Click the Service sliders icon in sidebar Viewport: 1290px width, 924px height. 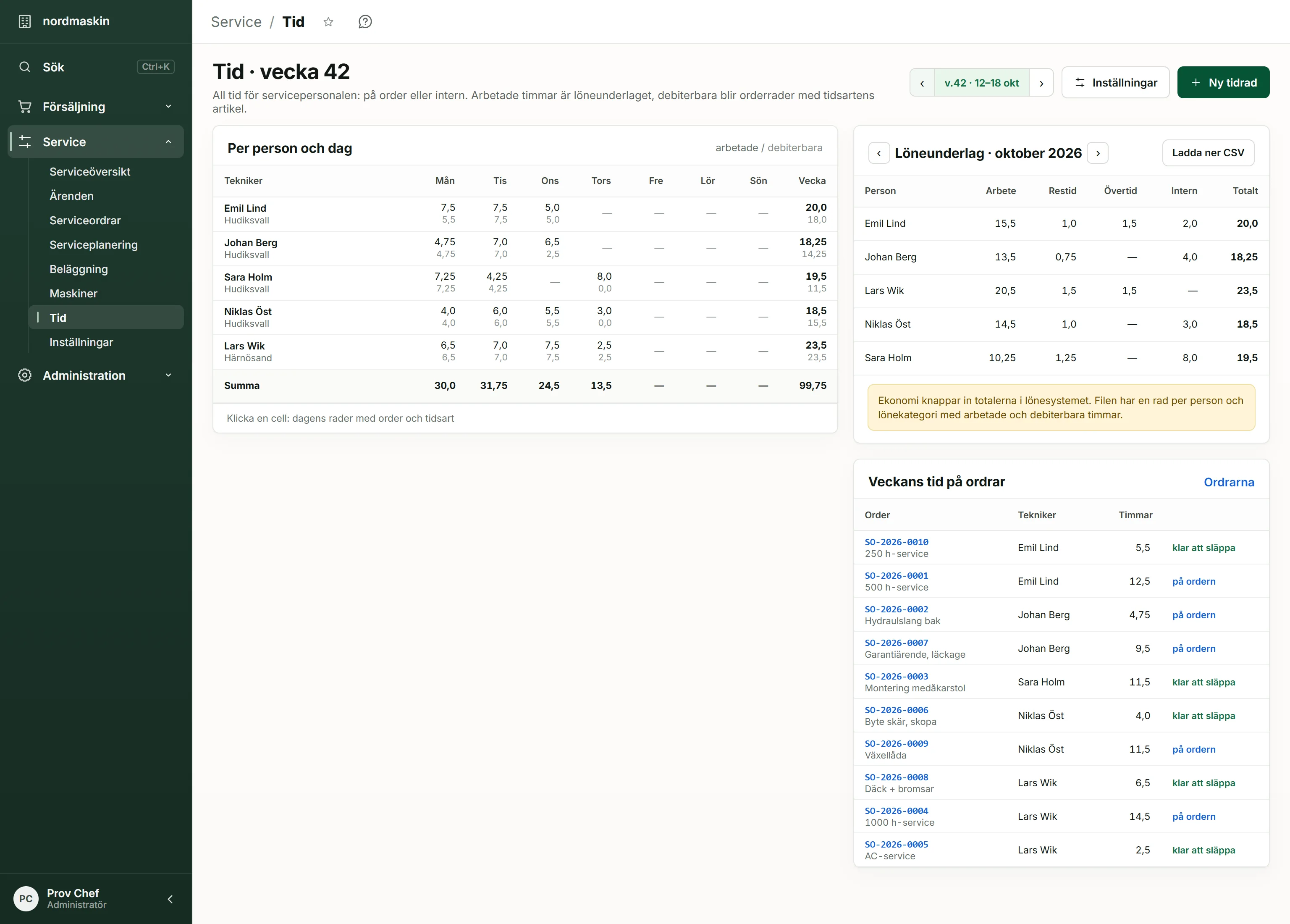[24, 142]
